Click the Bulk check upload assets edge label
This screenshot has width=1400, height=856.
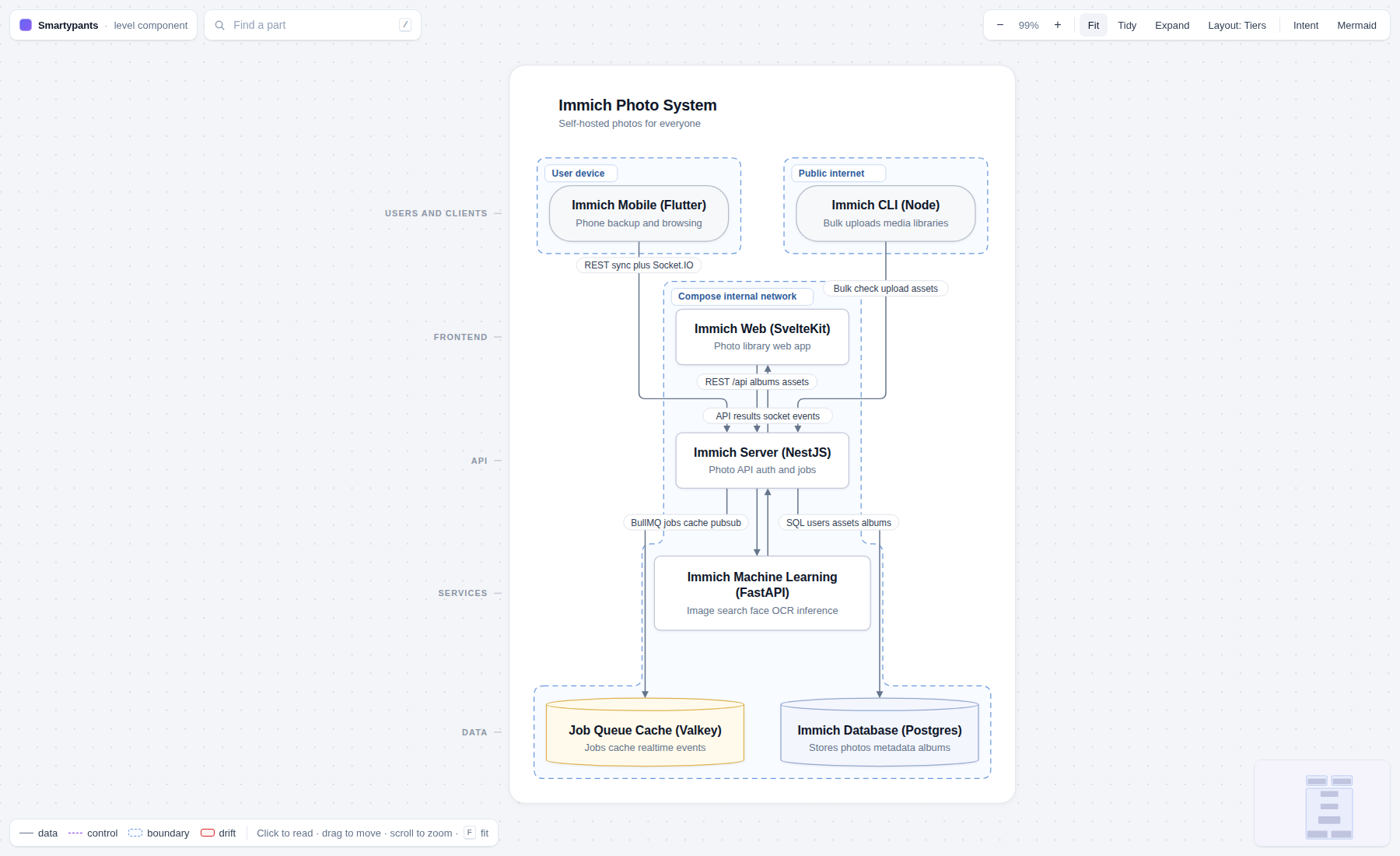[x=886, y=289]
